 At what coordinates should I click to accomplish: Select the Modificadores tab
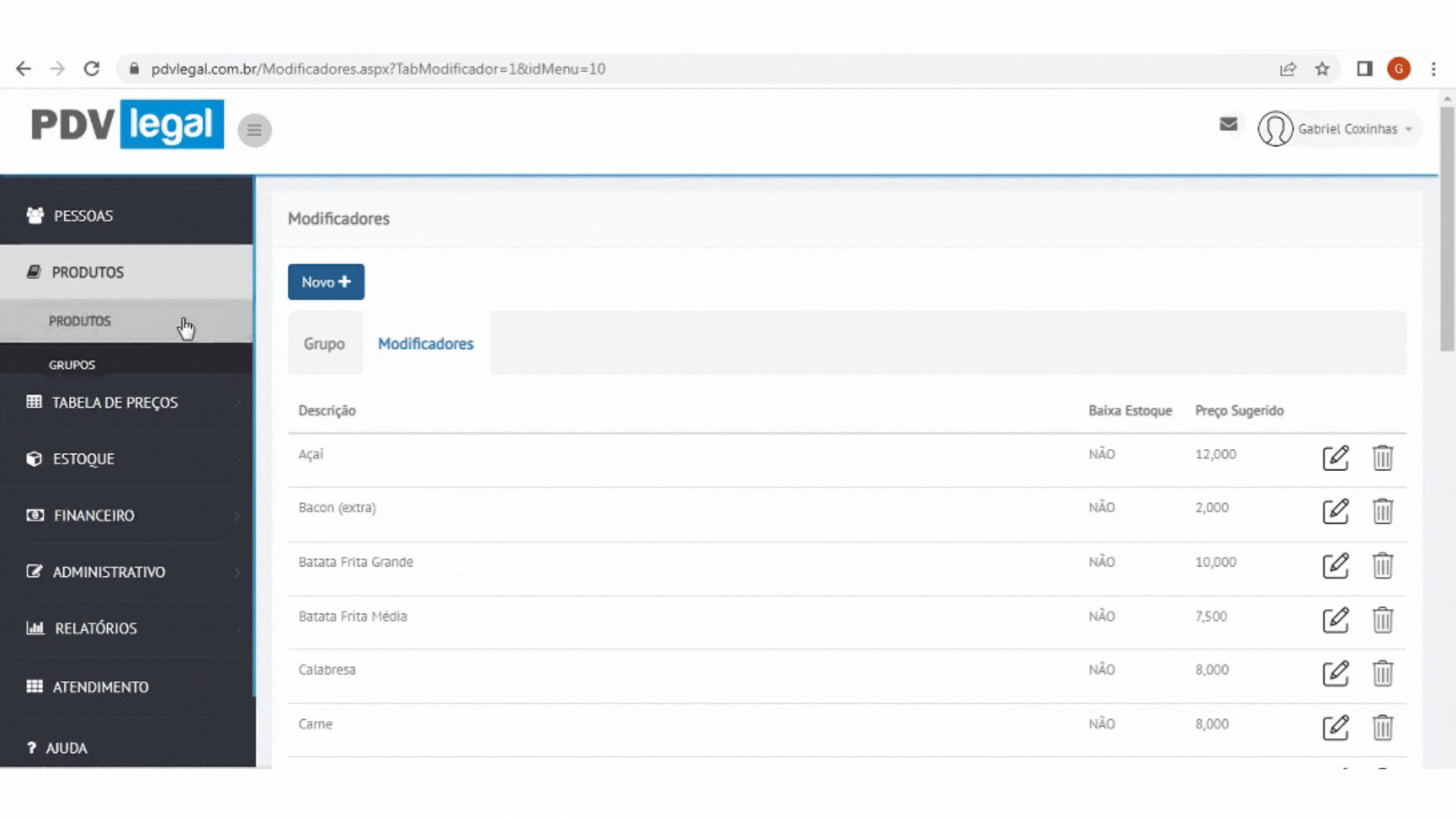coord(425,344)
